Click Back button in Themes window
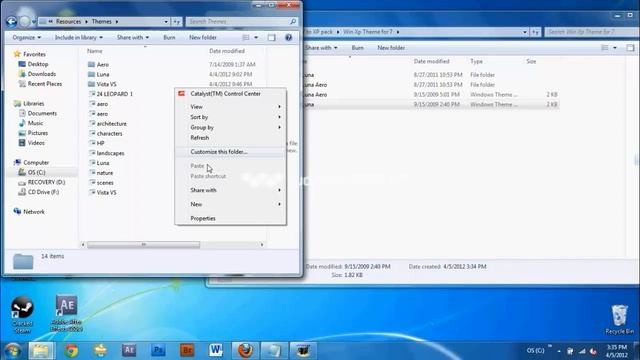This screenshot has width=640, height=360. [x=11, y=21]
